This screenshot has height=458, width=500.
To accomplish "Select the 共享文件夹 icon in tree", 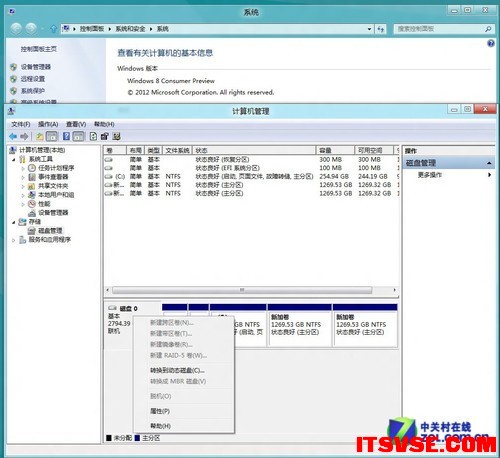I will [x=32, y=186].
